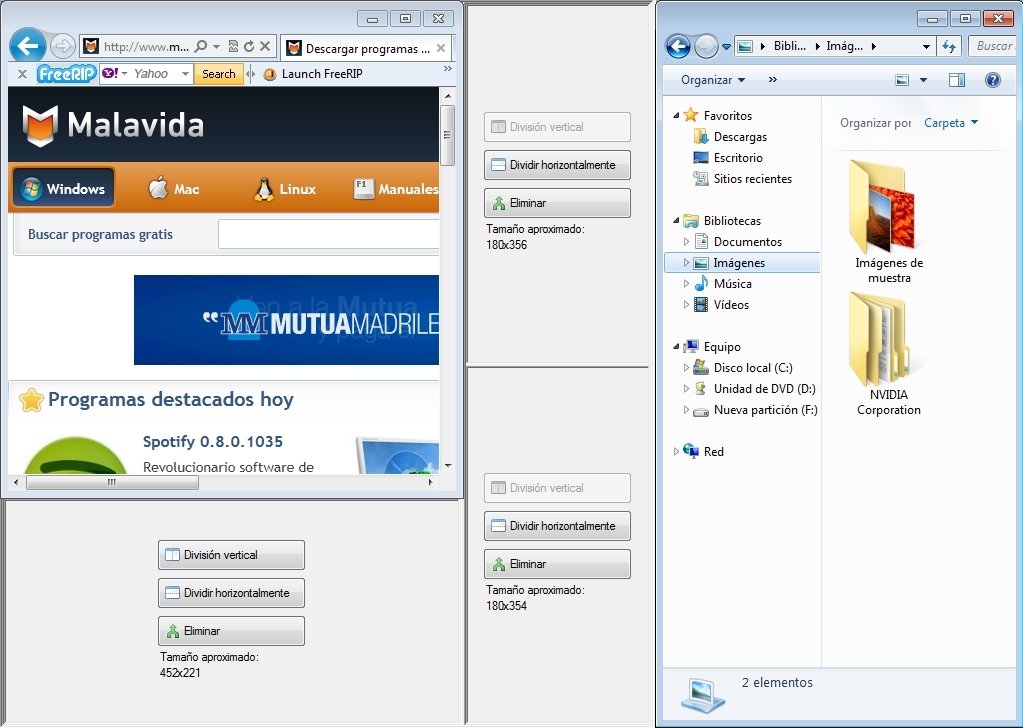Stop loading with X in address bar
This screenshot has width=1023, height=728.
(265, 46)
